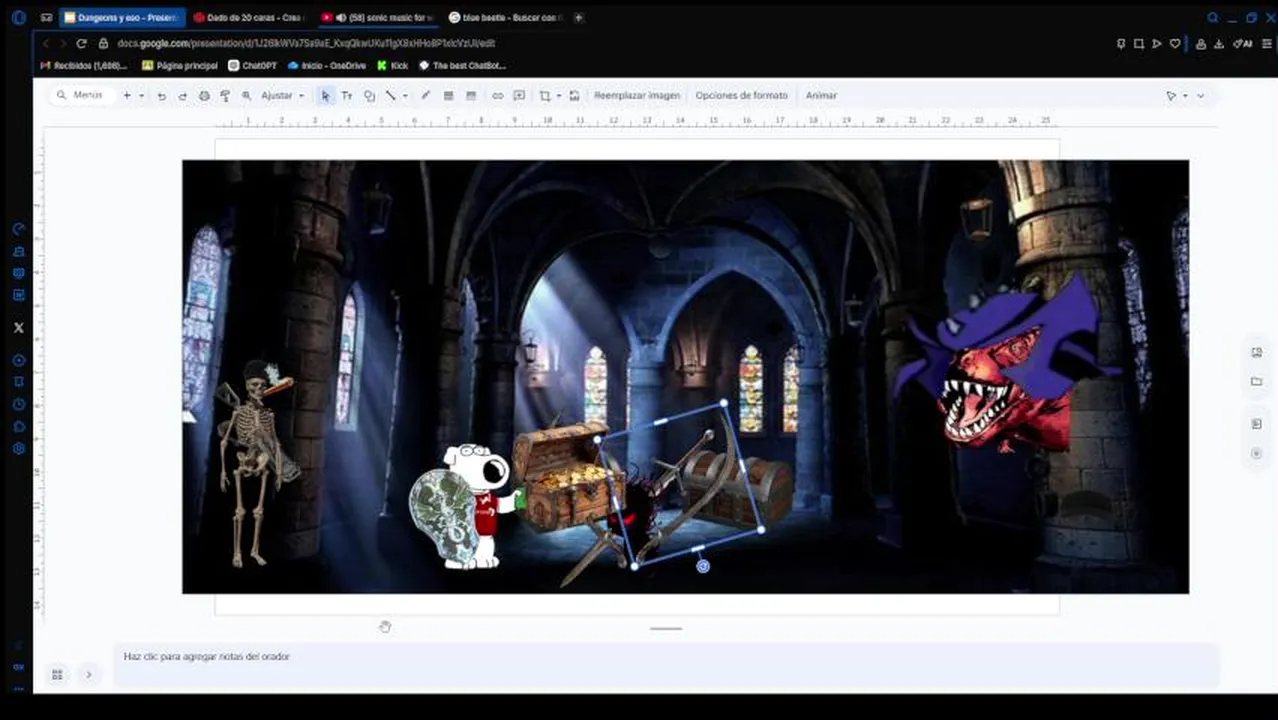Open the Ajustar zoom dropdown
This screenshot has height=720, width=1278.
(283, 96)
